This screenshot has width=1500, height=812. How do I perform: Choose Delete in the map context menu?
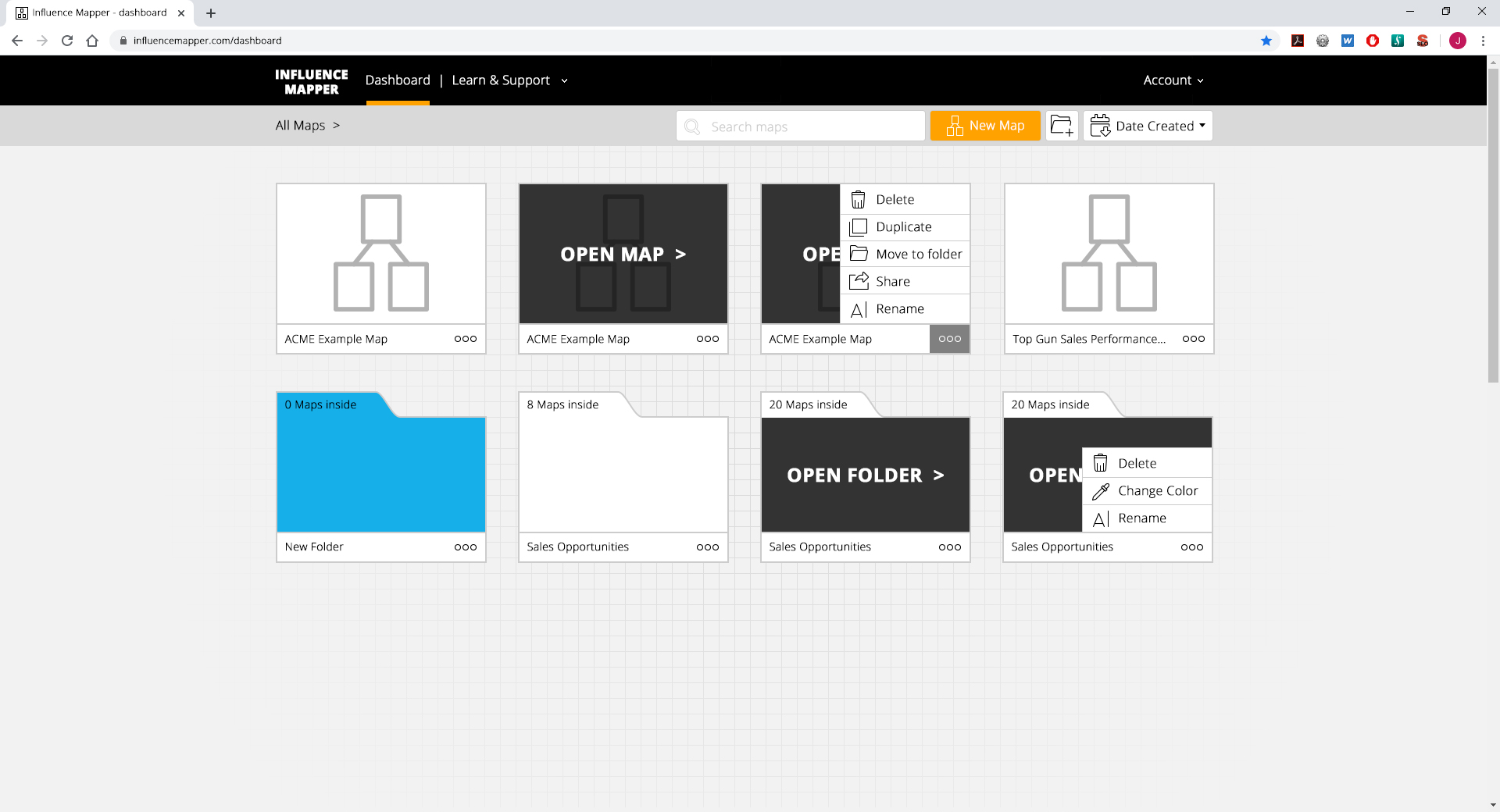point(905,200)
